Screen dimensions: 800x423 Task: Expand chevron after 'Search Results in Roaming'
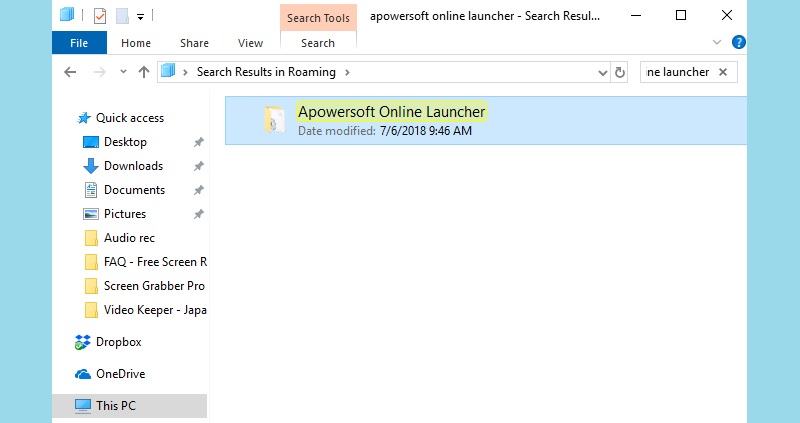(347, 72)
